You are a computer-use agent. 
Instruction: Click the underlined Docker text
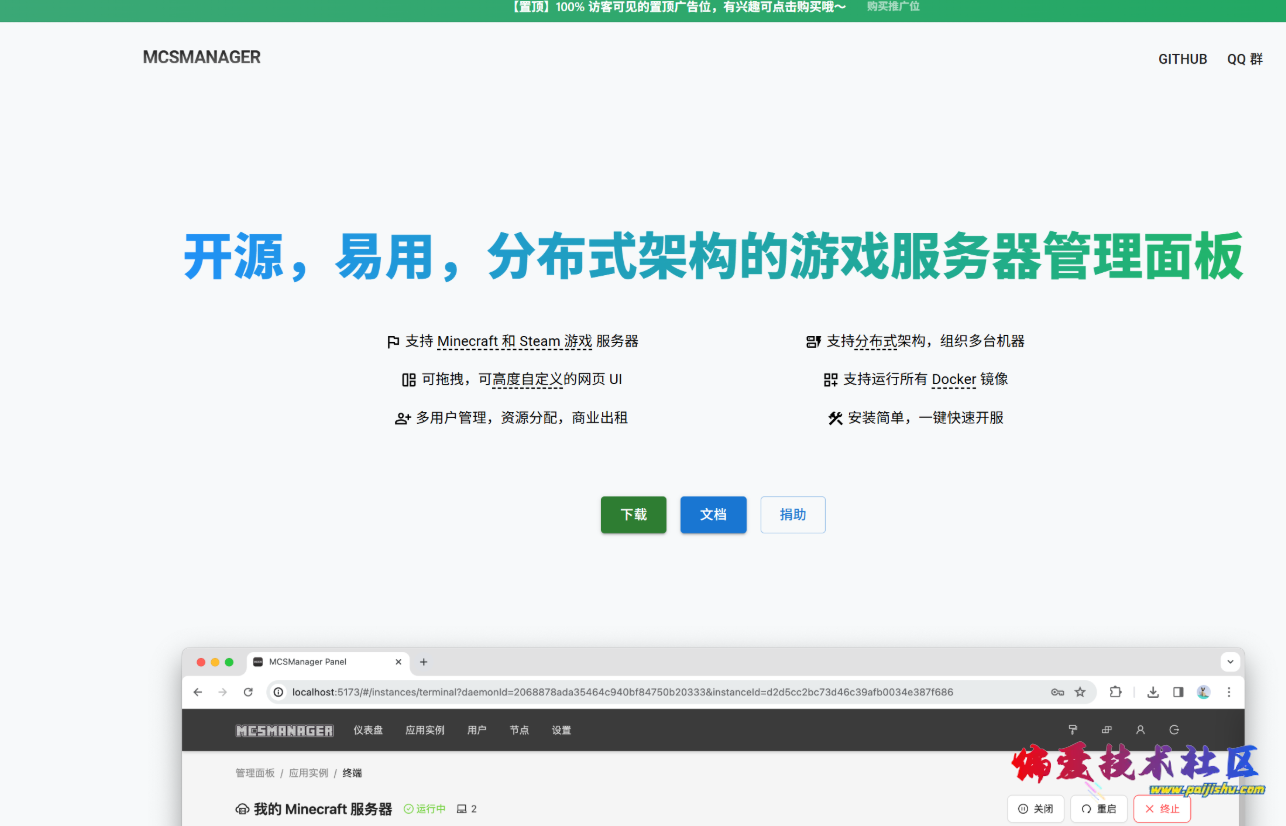coord(954,379)
